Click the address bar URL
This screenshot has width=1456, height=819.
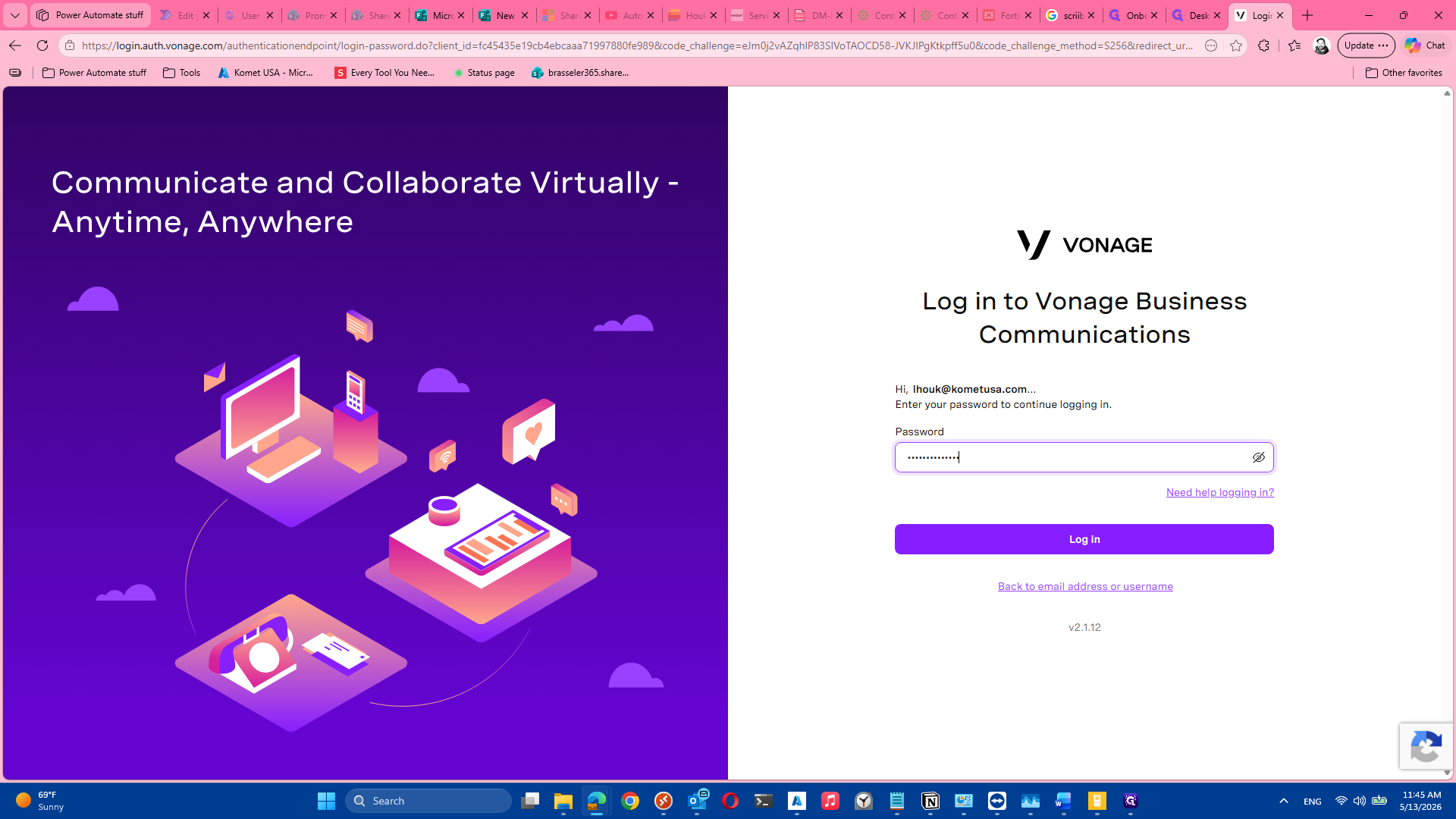(637, 45)
